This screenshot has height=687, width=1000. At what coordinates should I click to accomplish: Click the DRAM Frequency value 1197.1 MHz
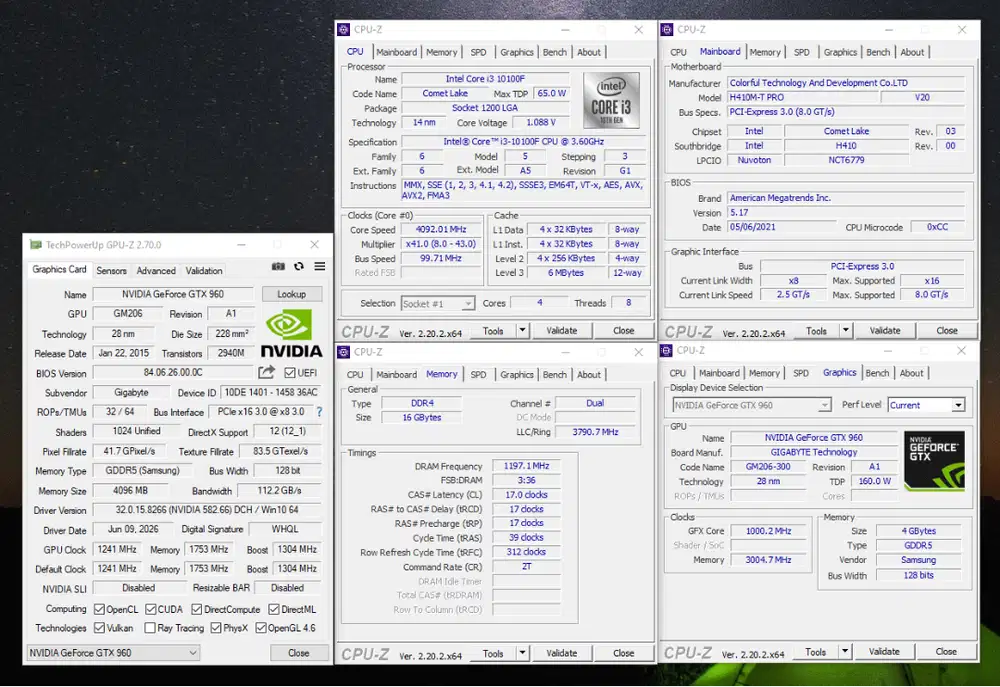(526, 466)
